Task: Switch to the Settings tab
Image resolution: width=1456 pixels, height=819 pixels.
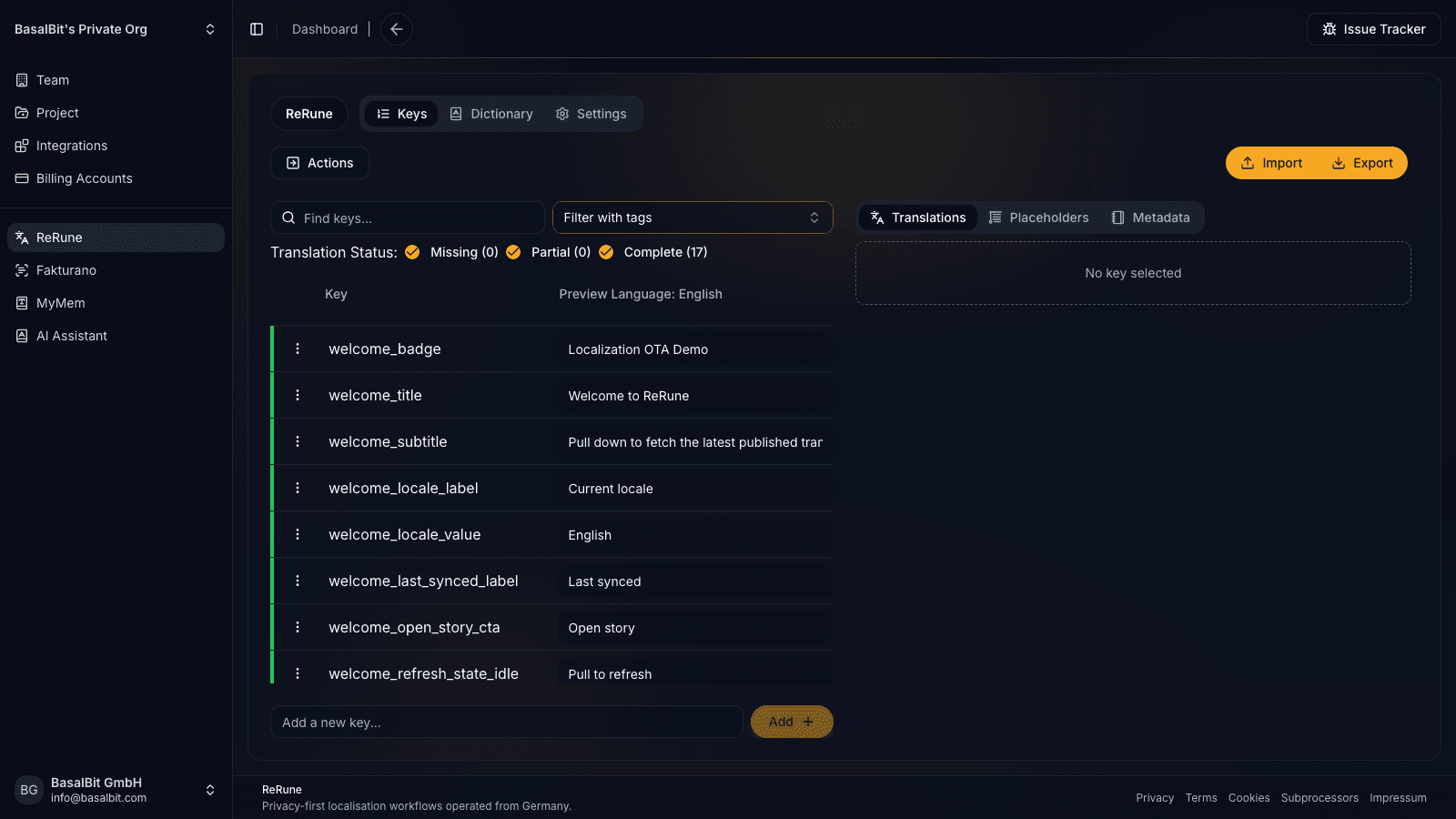Action: (x=591, y=114)
